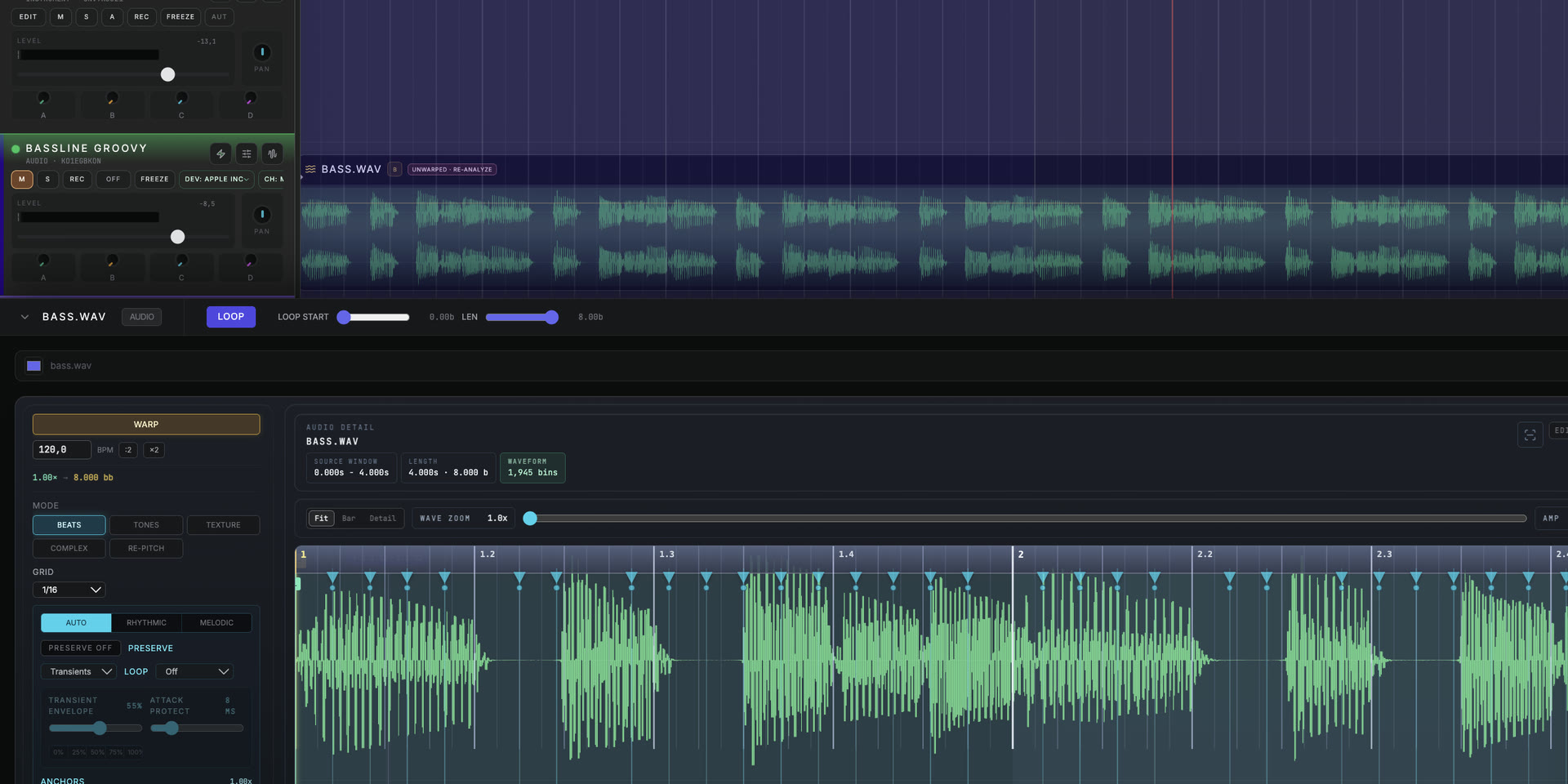The width and height of the screenshot is (1568, 784).
Task: Open the LOOP Off dropdown
Action: click(x=194, y=671)
